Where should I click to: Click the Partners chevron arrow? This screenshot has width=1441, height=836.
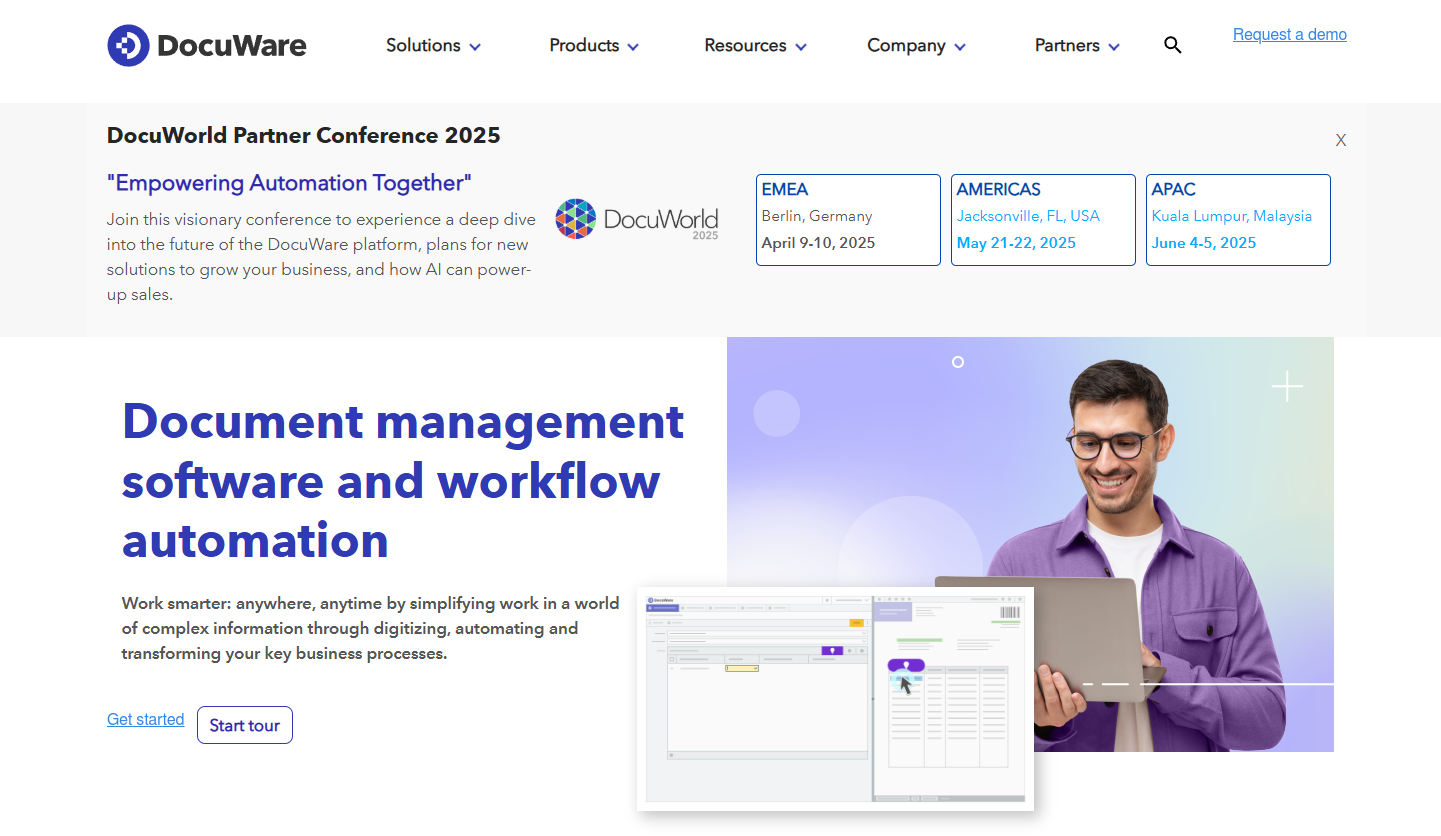tap(1114, 47)
